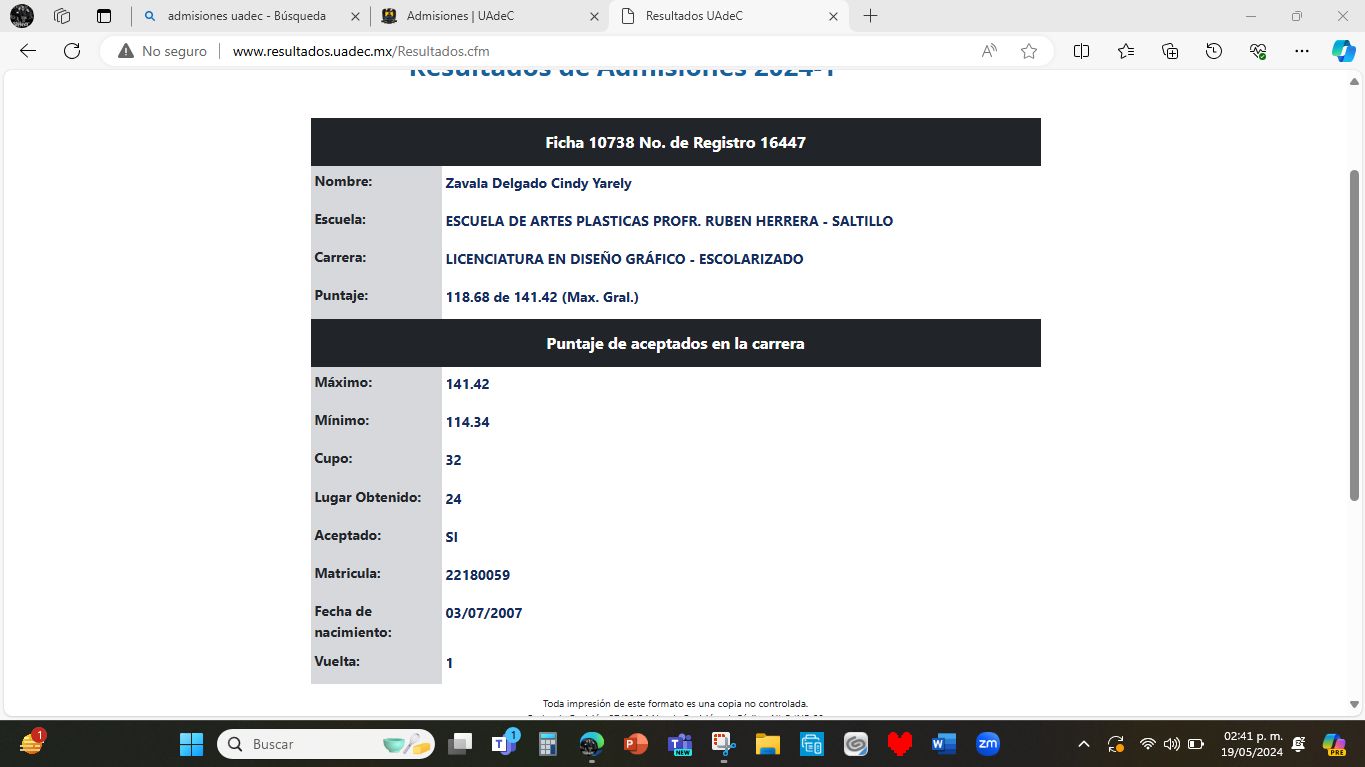Image resolution: width=1365 pixels, height=767 pixels.
Task: Click the browser back arrow
Action: [28, 51]
